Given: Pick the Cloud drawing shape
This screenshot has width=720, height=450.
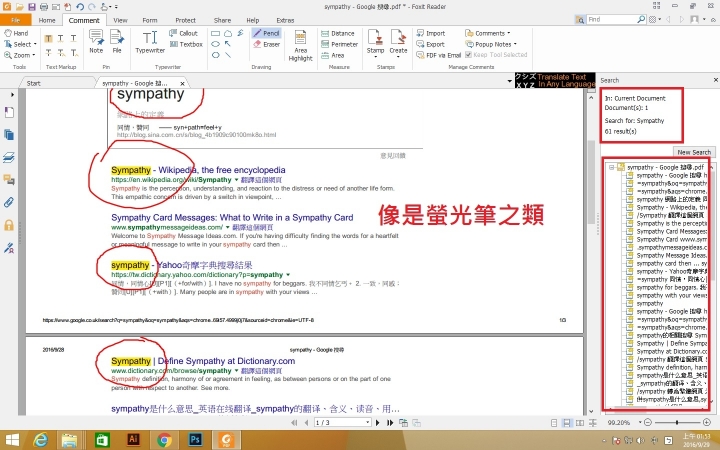Looking at the screenshot, I should [228, 33].
